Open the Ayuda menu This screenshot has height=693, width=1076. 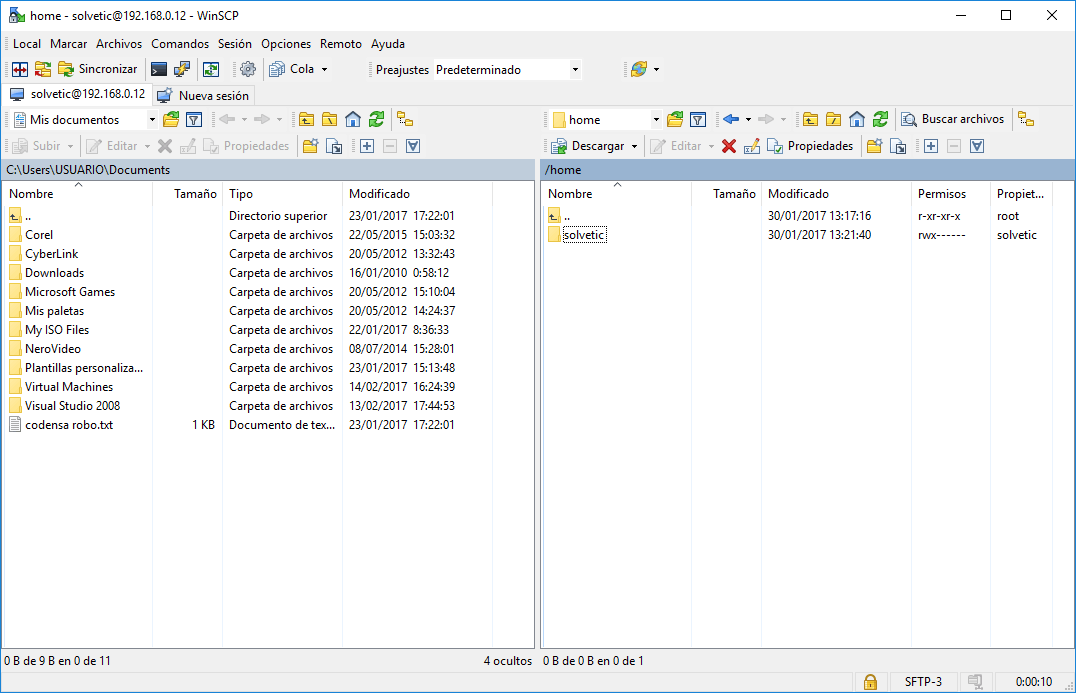click(388, 44)
